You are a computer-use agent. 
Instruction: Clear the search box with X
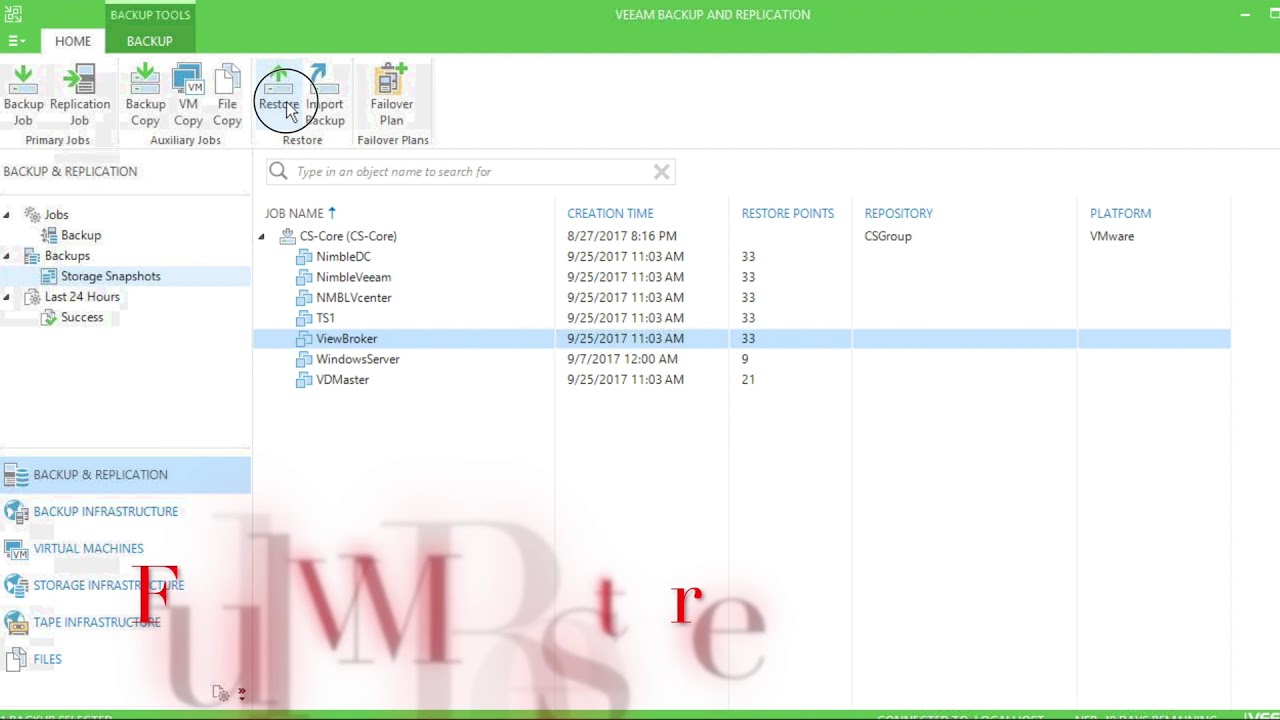(661, 172)
